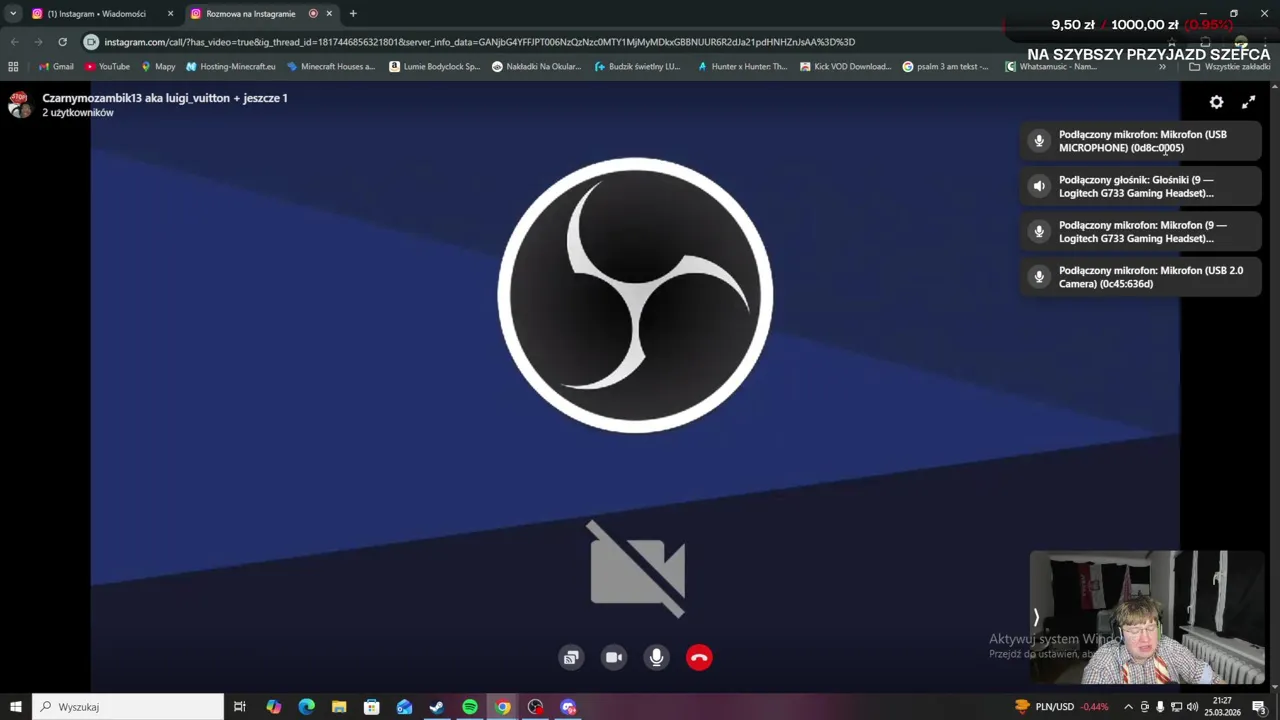
Task: Open the Windows Start menu
Action: coord(15,707)
